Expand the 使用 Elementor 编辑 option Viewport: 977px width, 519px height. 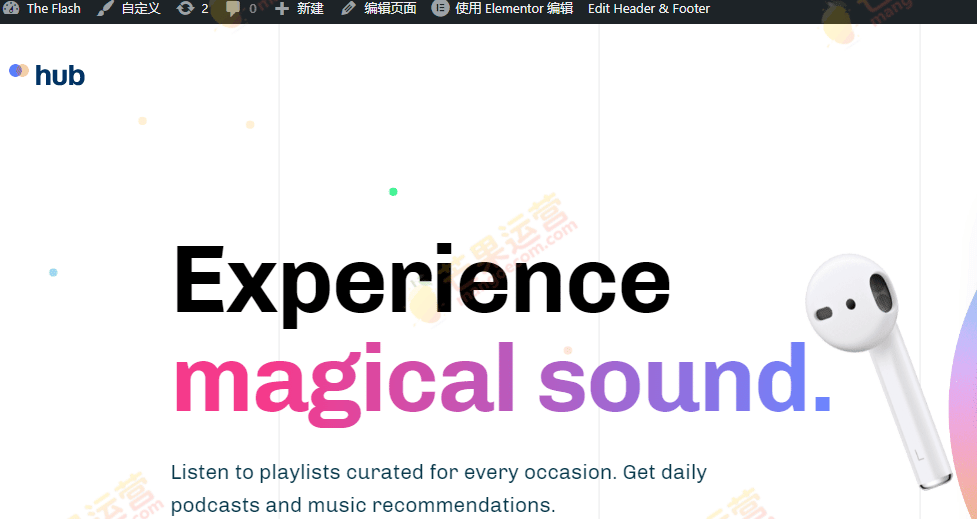pyautogui.click(x=514, y=9)
